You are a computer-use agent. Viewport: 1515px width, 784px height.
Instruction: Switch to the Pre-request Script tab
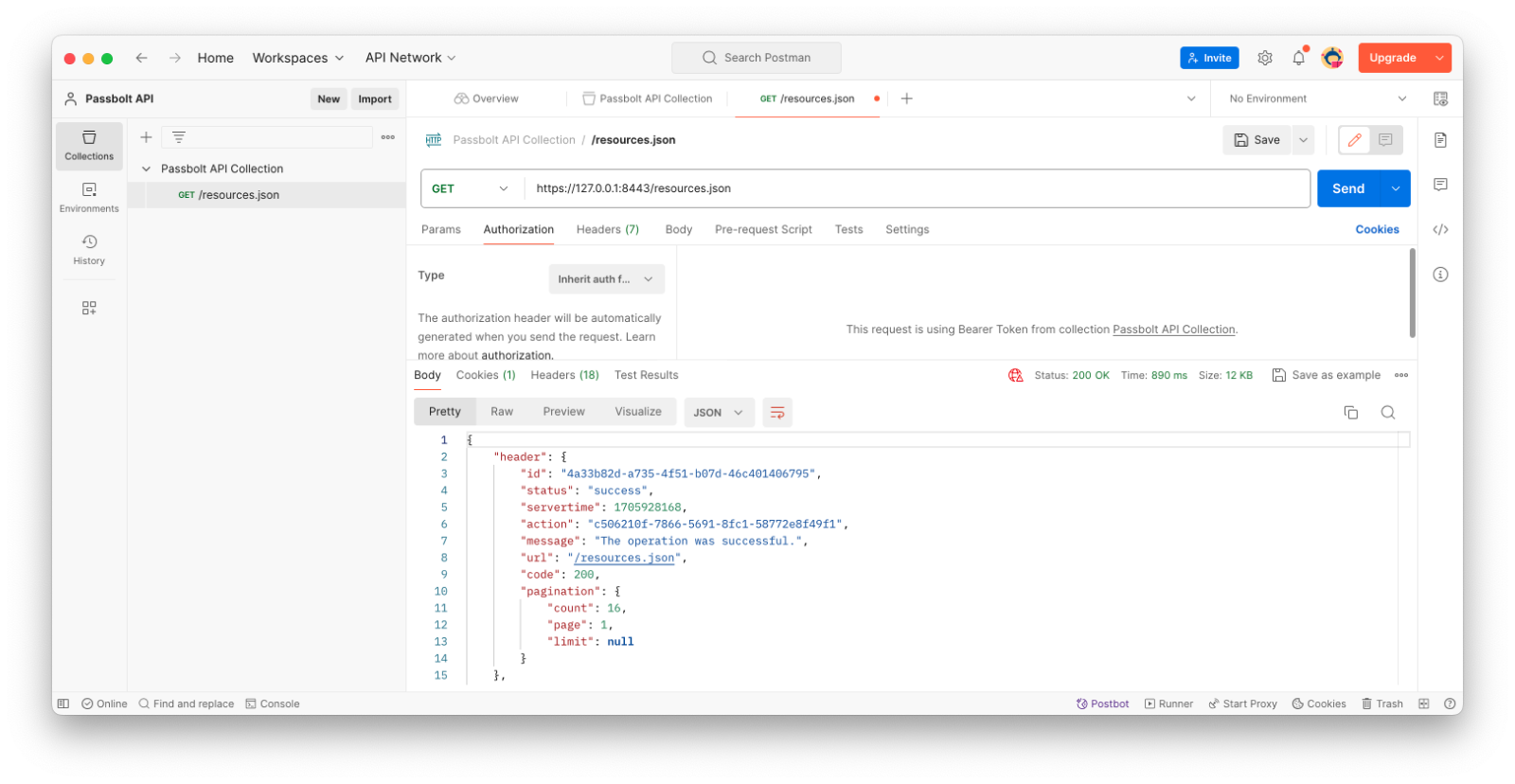click(x=763, y=229)
